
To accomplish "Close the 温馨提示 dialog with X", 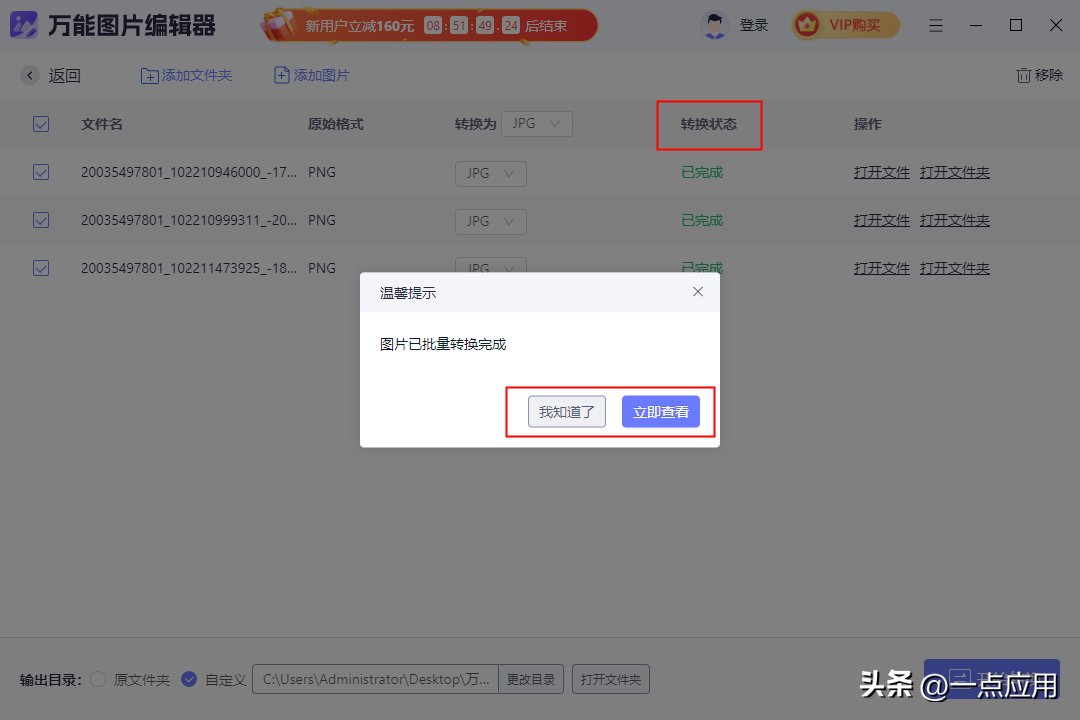I will coord(698,292).
